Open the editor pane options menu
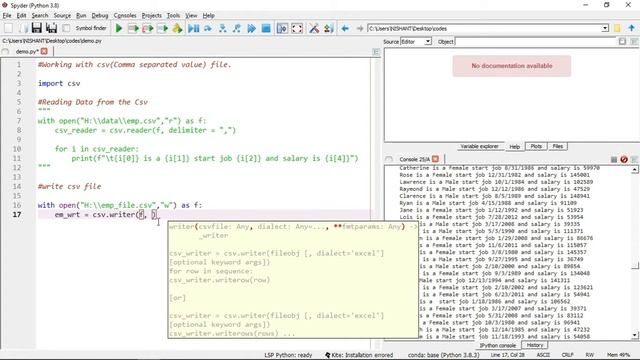This screenshot has width=640, height=360. pos(376,52)
